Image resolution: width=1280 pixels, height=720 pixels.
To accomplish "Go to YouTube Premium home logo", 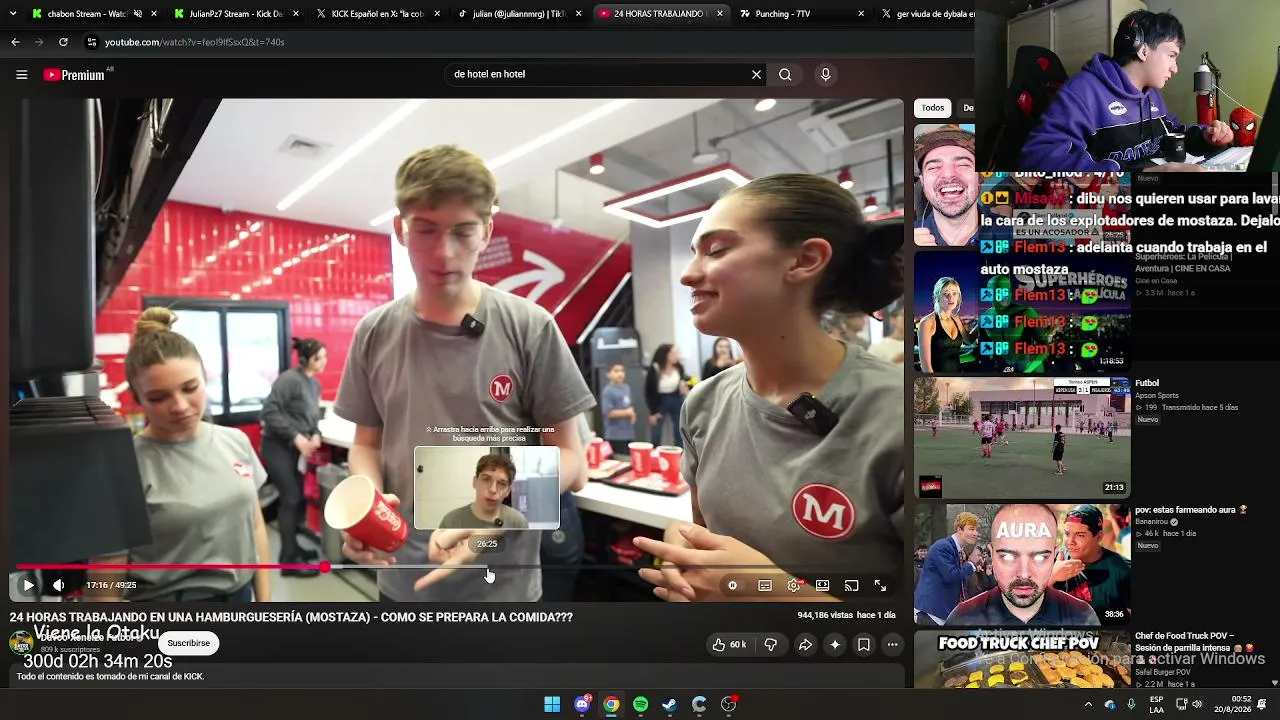I will 74,74.
